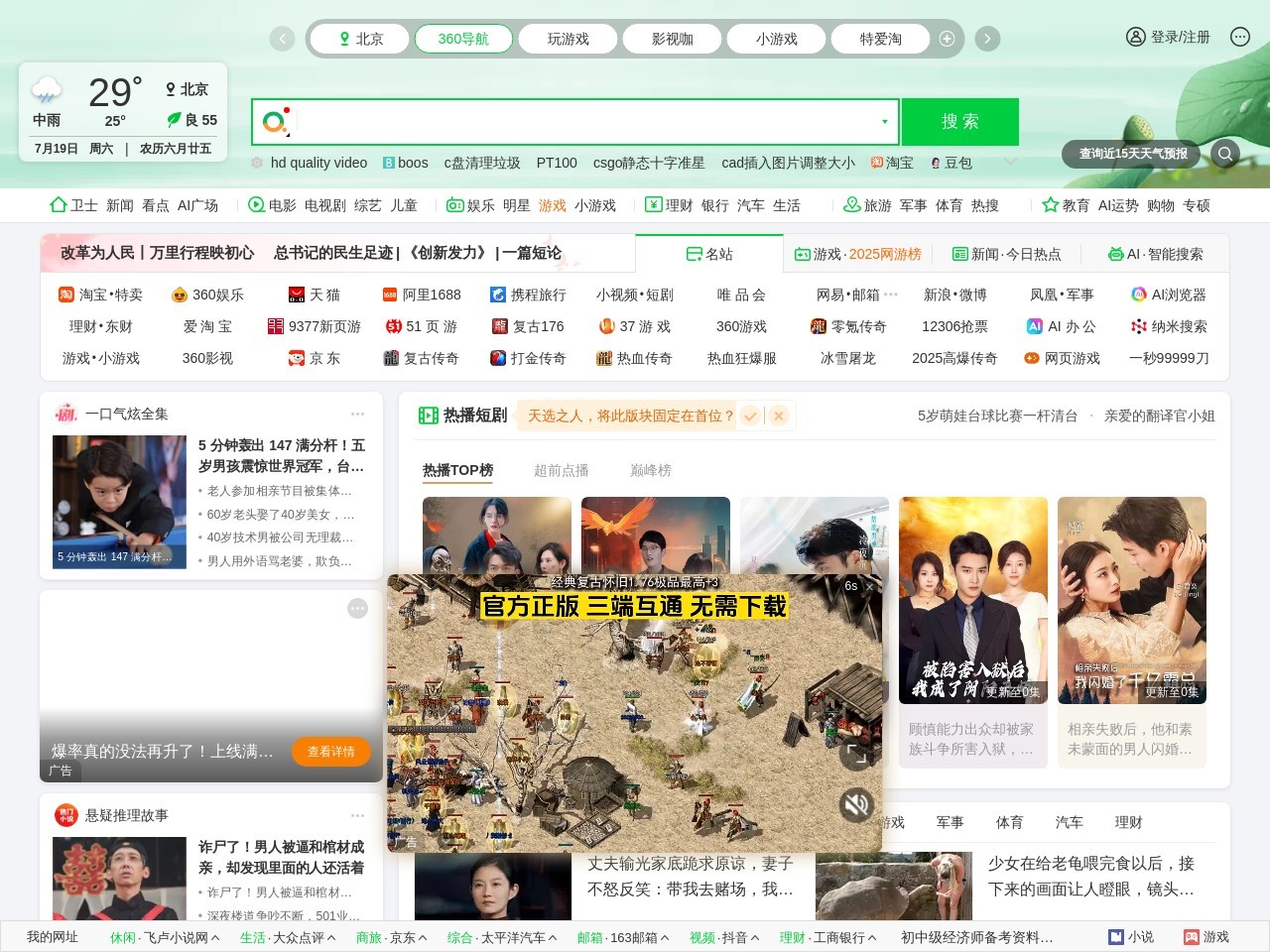1270x952 pixels.
Task: Open the ellipsis menu of 悬疑推理故事 card
Action: click(358, 815)
